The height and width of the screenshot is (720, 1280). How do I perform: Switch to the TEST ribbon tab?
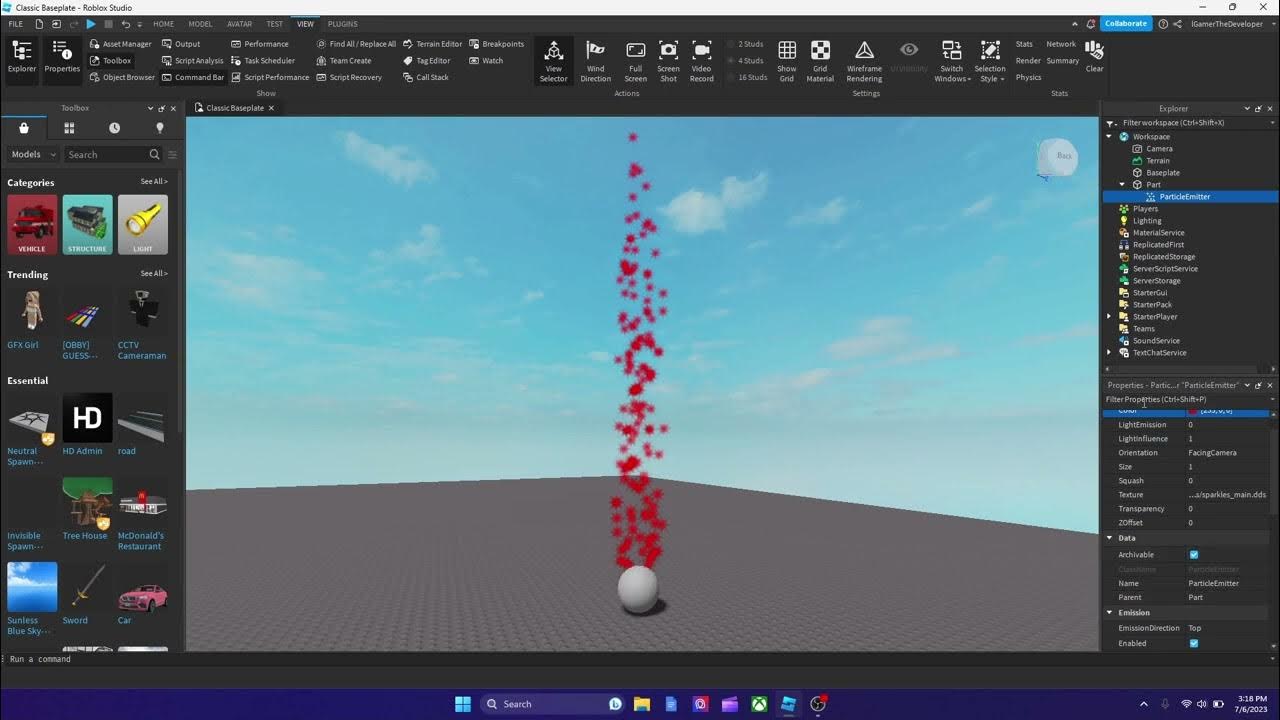tap(274, 24)
